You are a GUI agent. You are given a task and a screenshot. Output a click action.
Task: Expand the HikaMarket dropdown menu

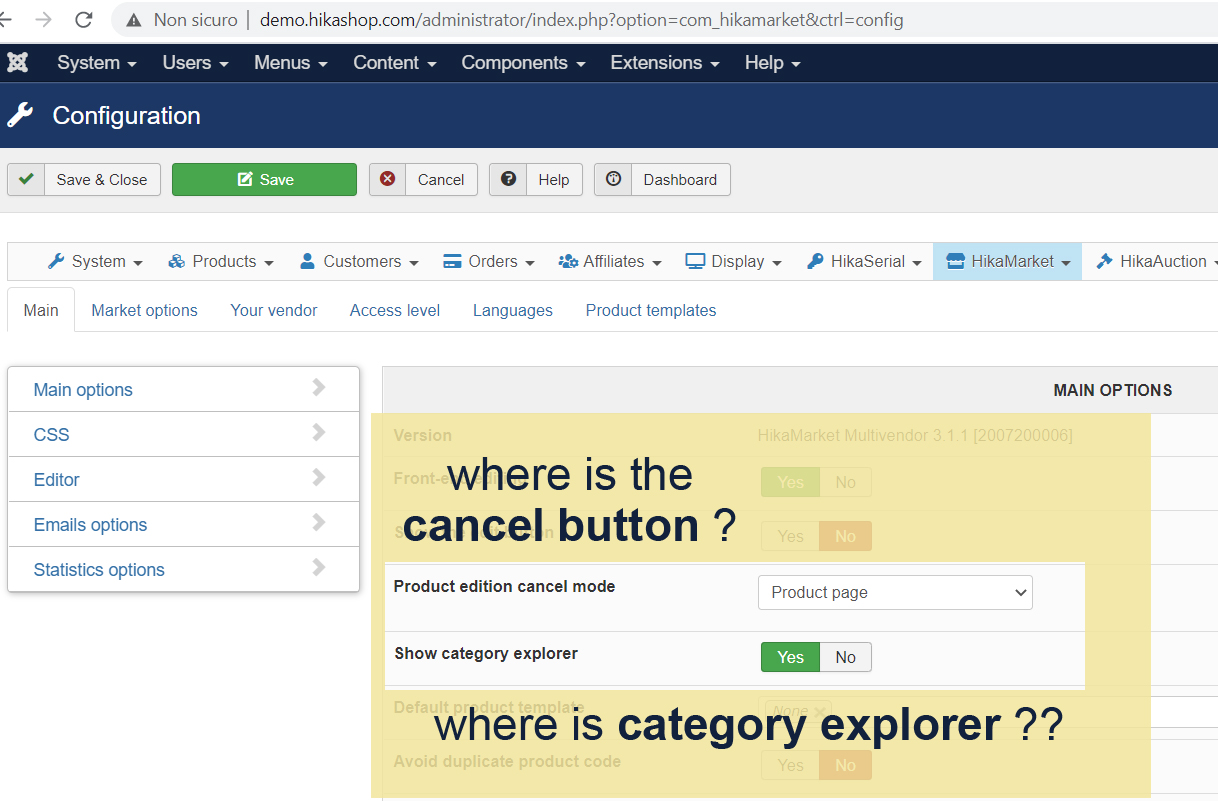point(1008,261)
